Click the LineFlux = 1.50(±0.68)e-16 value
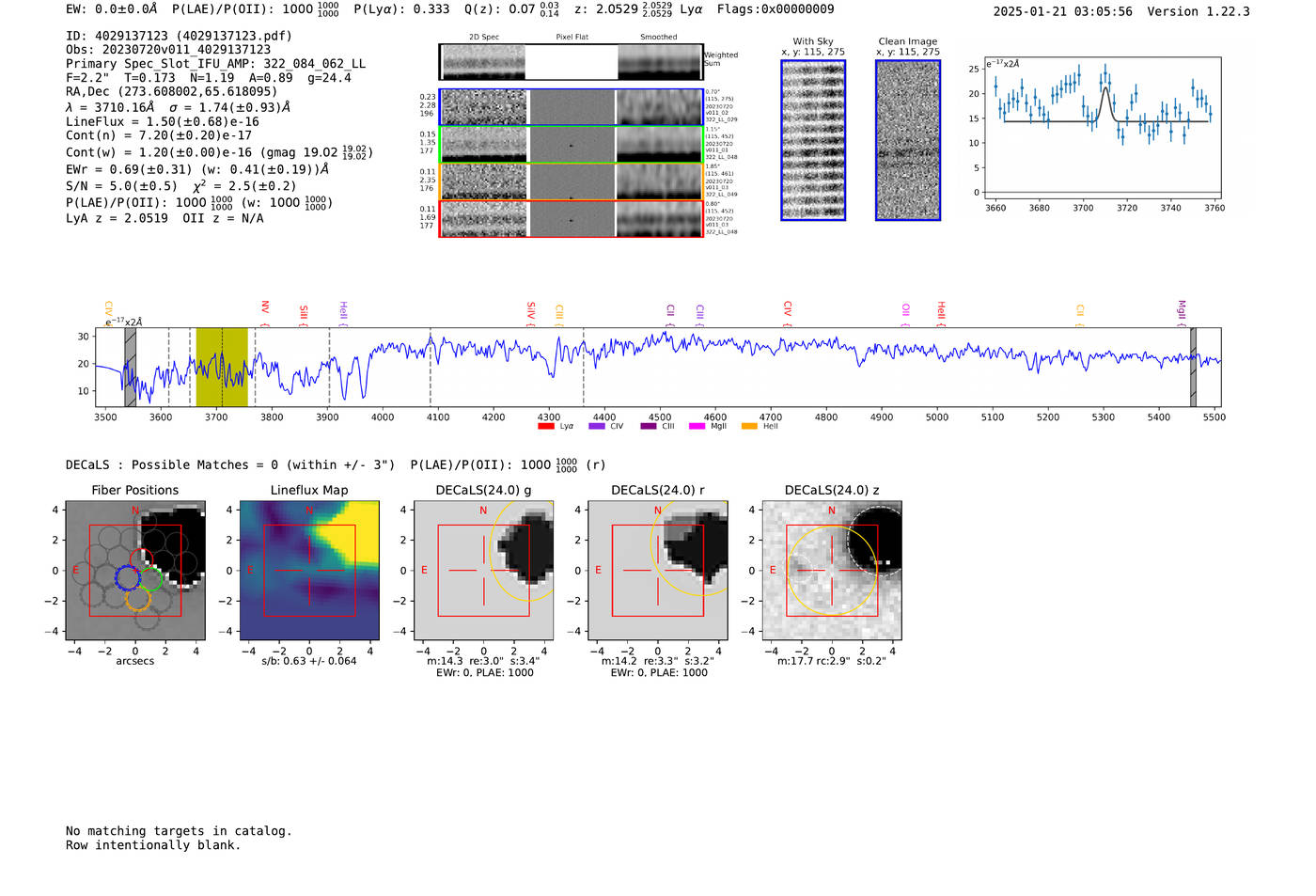The width and height of the screenshot is (1316, 896). [x=163, y=121]
